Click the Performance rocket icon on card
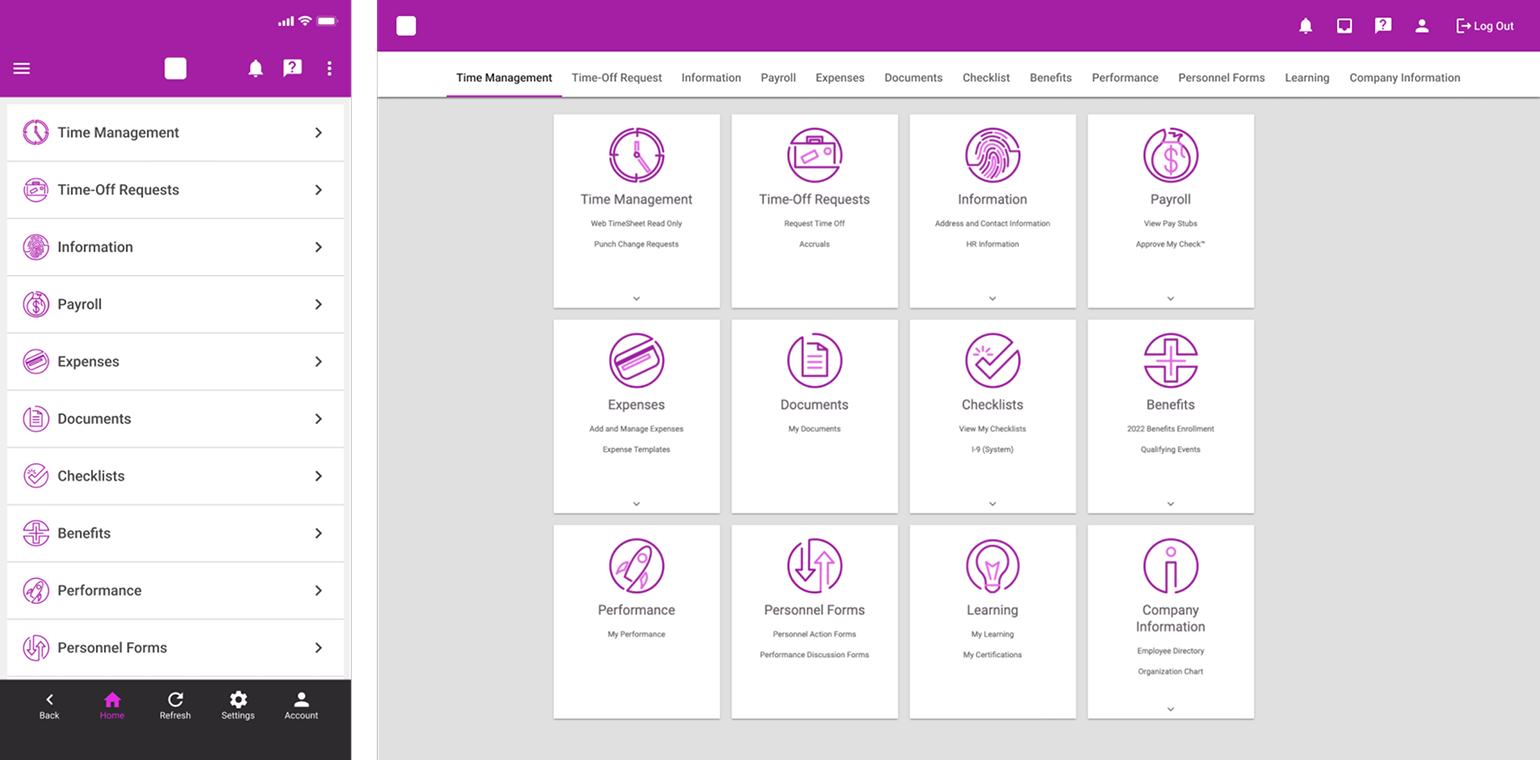Image resolution: width=1540 pixels, height=760 pixels. [x=636, y=566]
